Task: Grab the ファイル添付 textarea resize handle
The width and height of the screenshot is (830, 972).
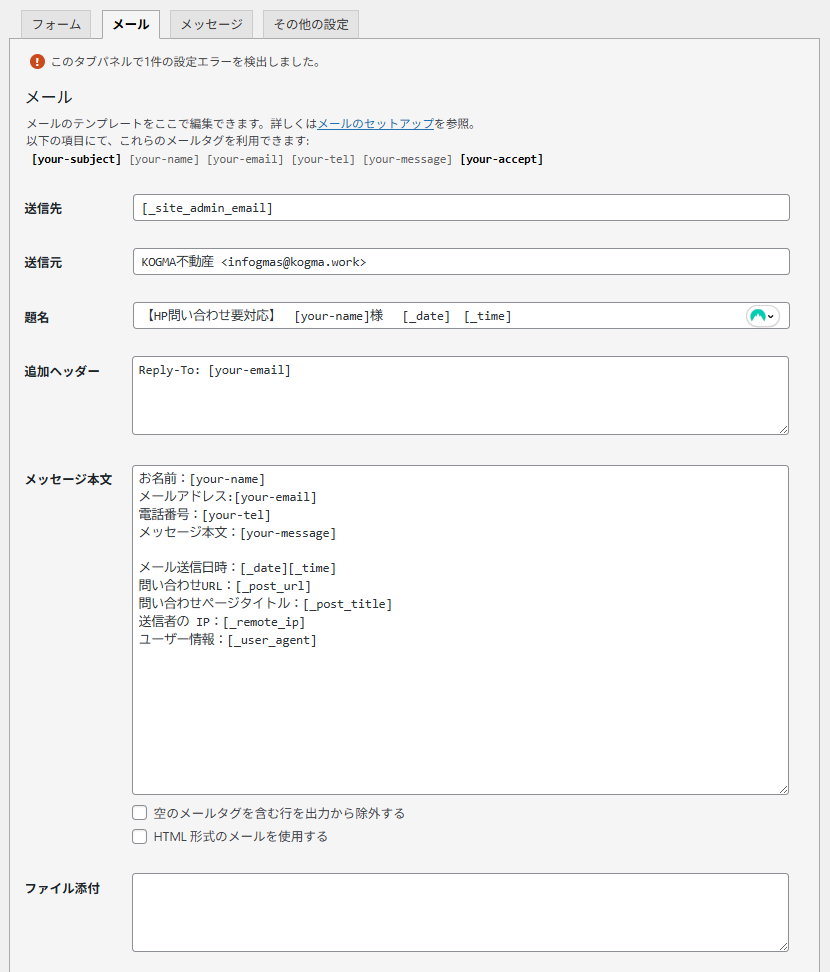Action: coord(782,945)
